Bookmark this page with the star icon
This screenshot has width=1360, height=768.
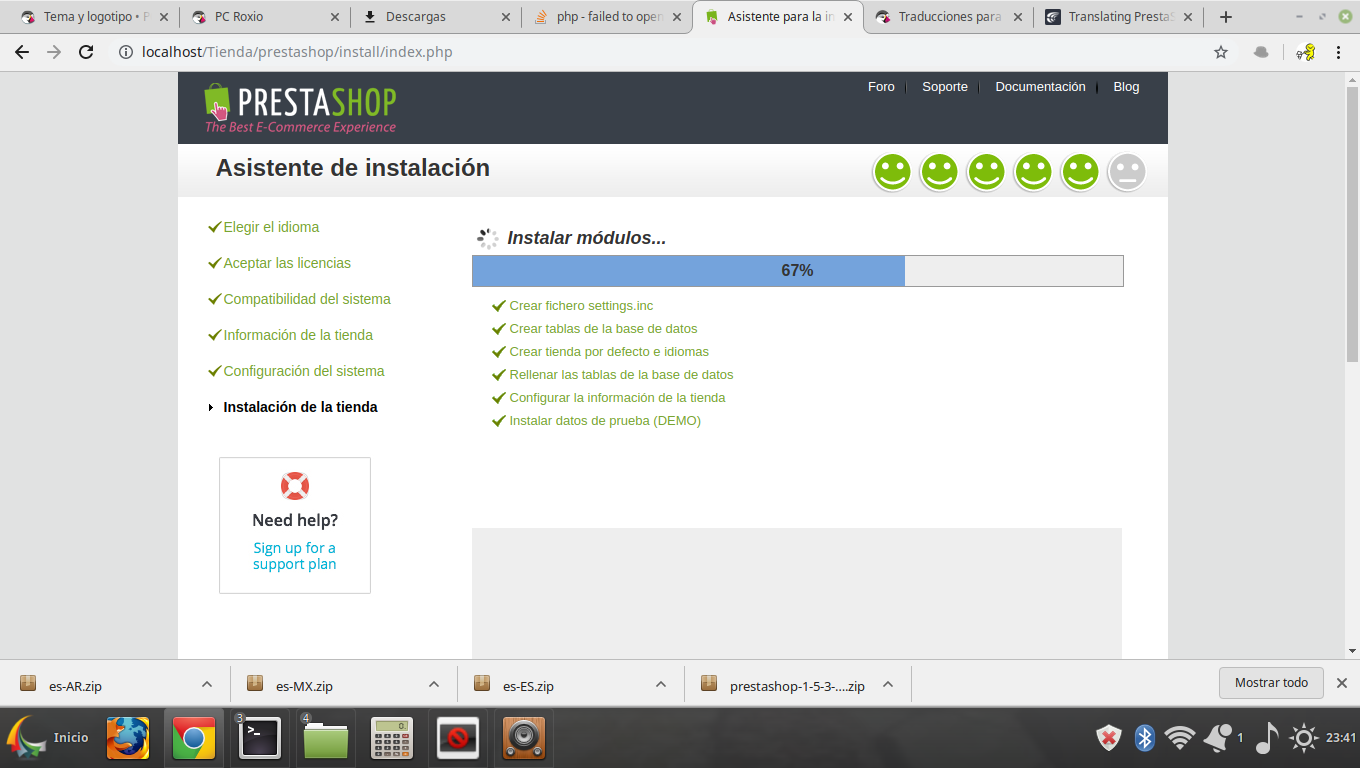click(x=1221, y=52)
